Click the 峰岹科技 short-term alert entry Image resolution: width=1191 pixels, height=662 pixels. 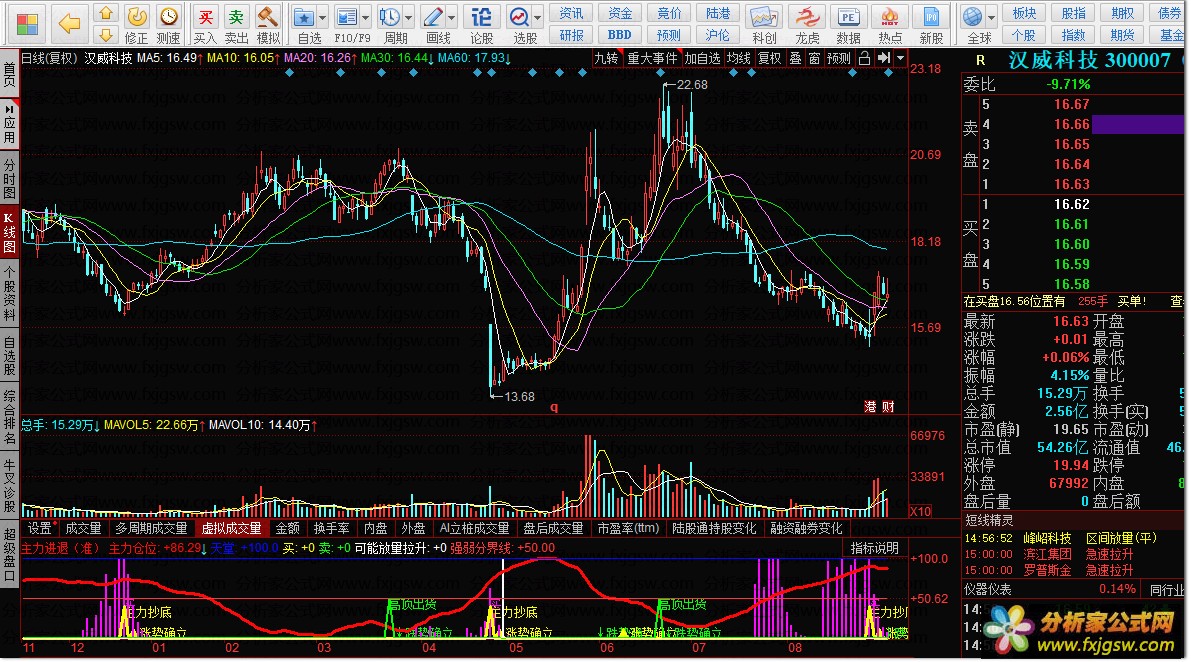[x=1047, y=538]
